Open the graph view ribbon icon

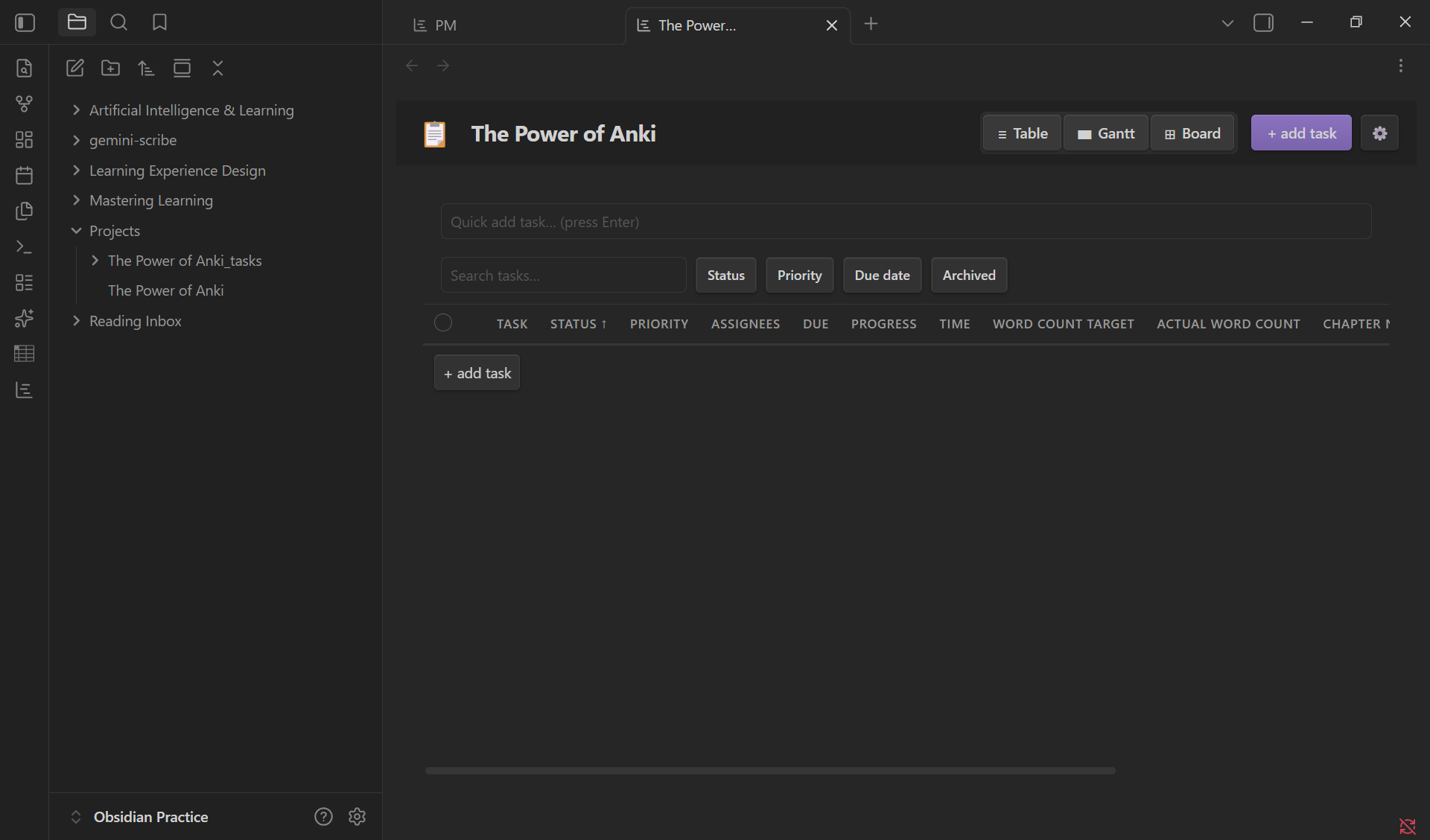click(24, 104)
